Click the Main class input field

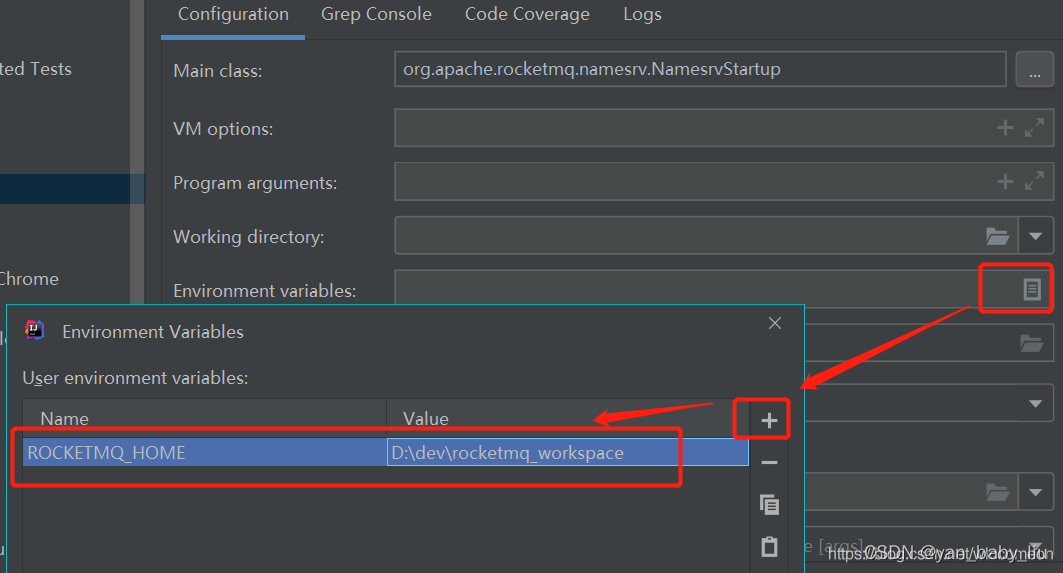coord(700,69)
